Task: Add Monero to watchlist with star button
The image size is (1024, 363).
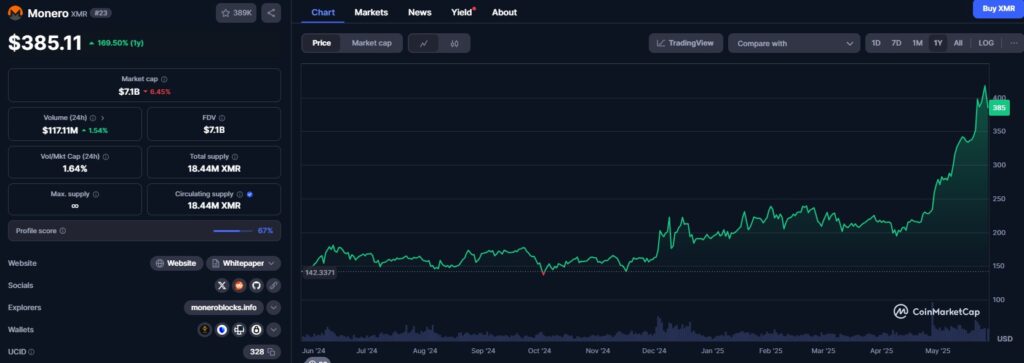Action: (236, 13)
